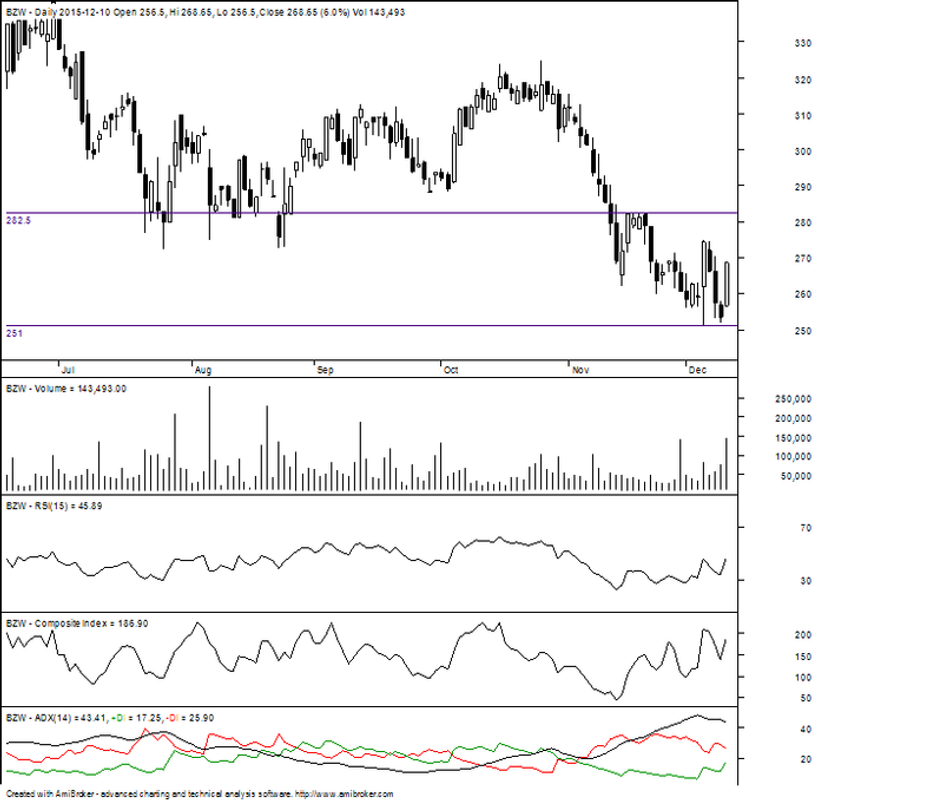
Task: Click the red -DI value label
Action: pos(180,718)
